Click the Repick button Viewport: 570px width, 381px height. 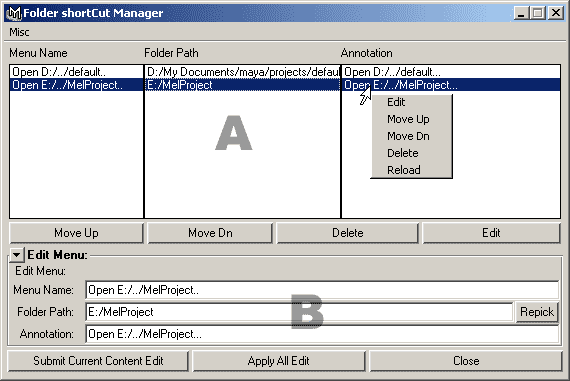pos(537,312)
